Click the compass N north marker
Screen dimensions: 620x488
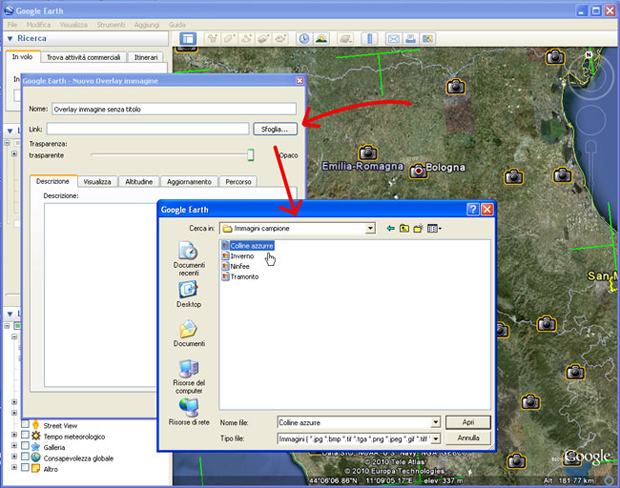click(x=589, y=55)
